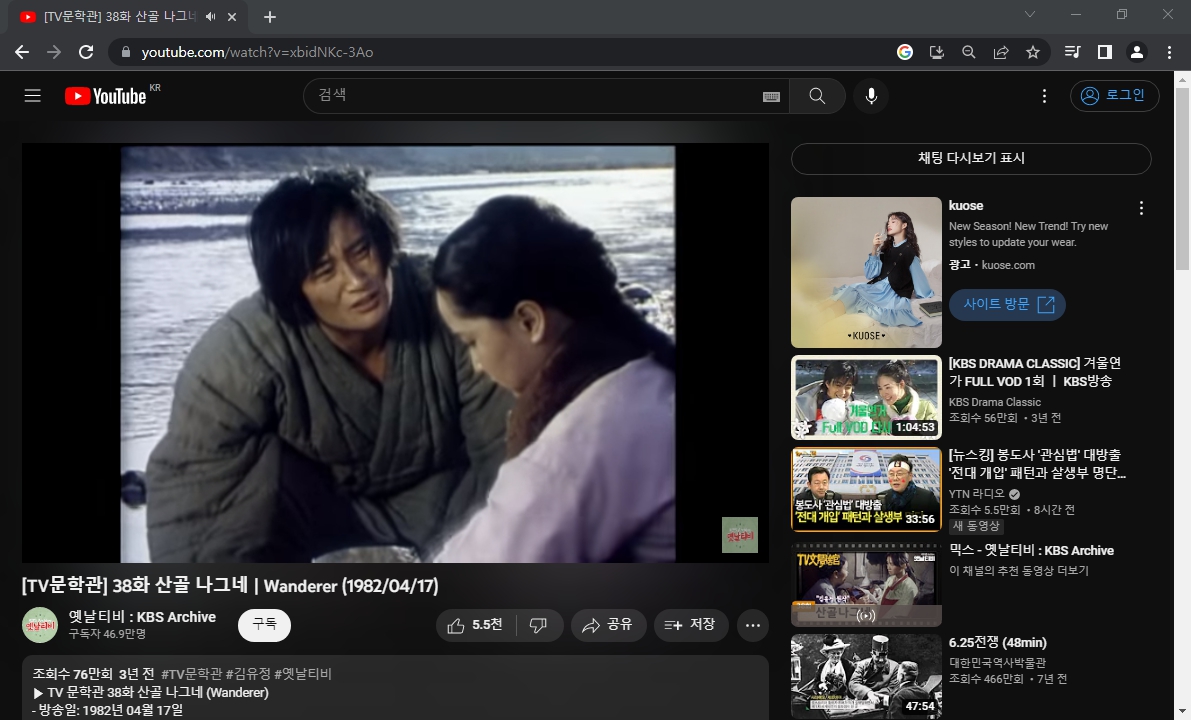The height and width of the screenshot is (720, 1191).
Task: Click the 공유 share button
Action: 608,625
